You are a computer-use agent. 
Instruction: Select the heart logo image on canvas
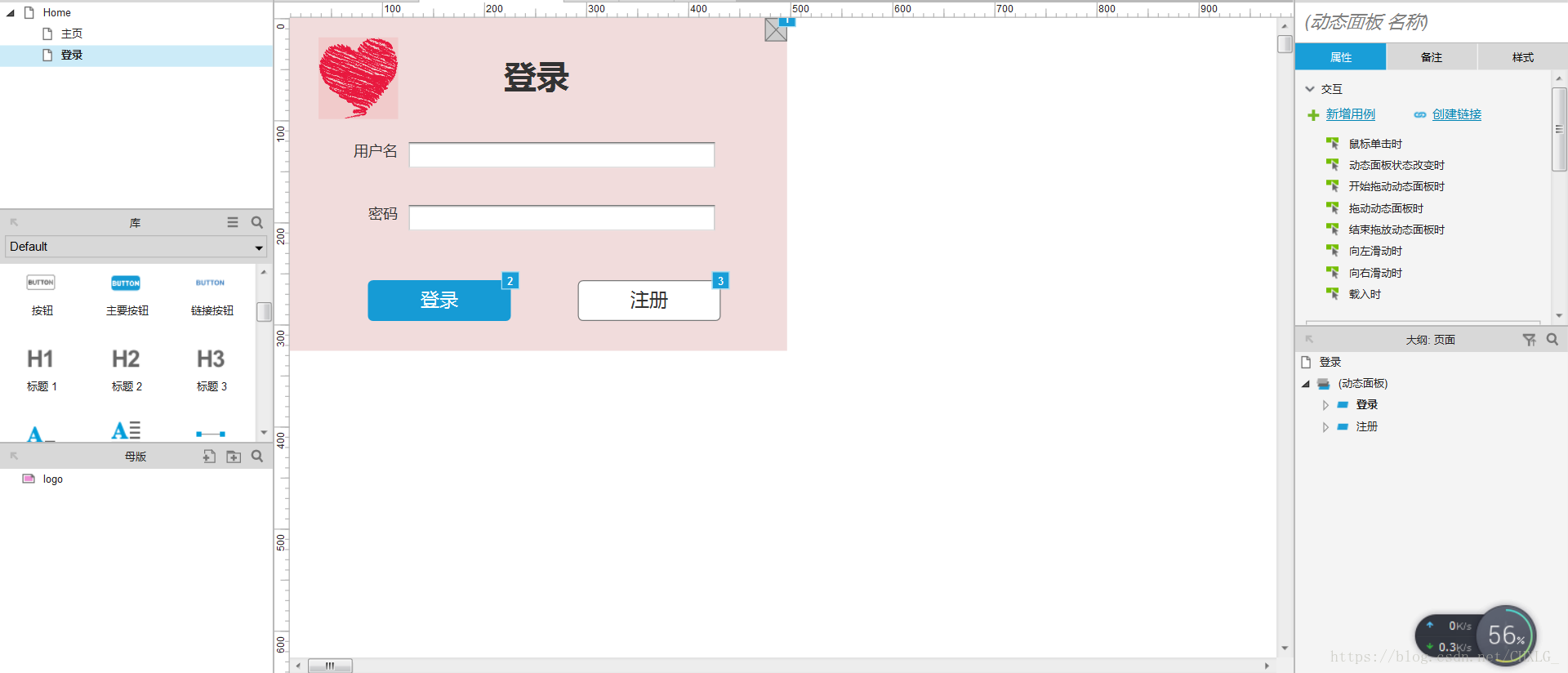(x=359, y=78)
